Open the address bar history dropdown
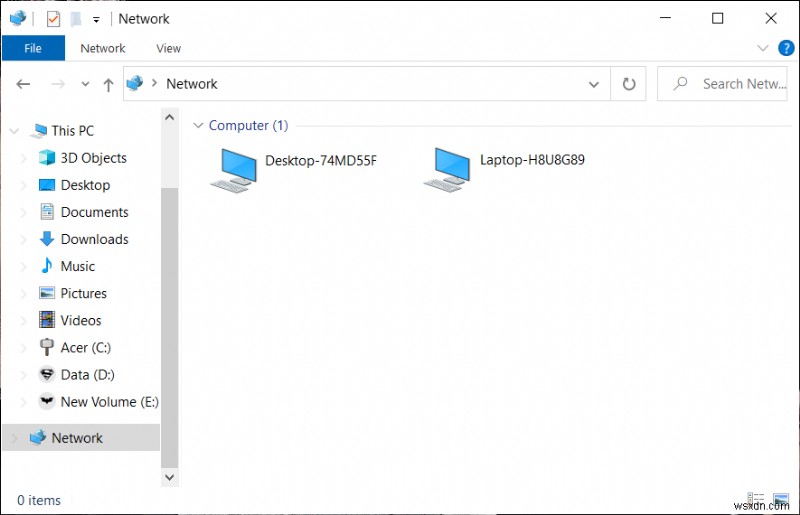 click(x=594, y=84)
